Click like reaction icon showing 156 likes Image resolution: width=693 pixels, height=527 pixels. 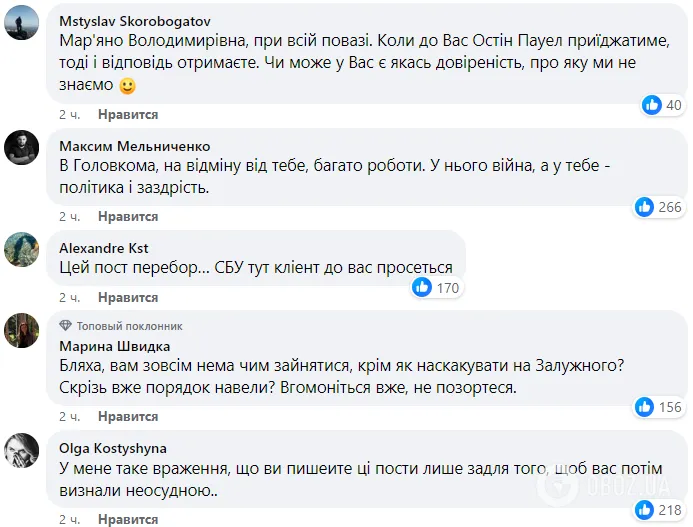(647, 406)
